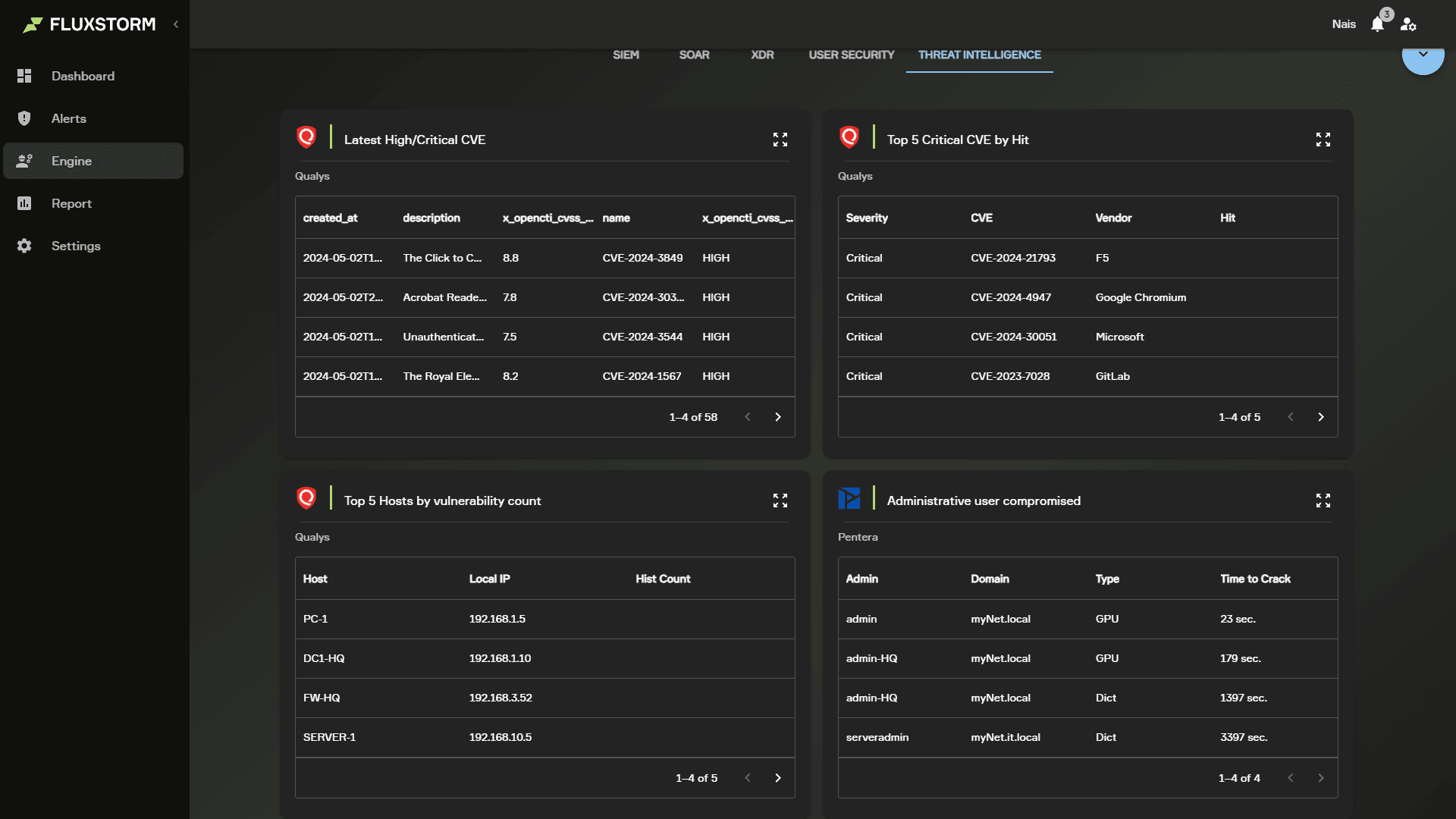Open the user settings account icon

point(1408,24)
